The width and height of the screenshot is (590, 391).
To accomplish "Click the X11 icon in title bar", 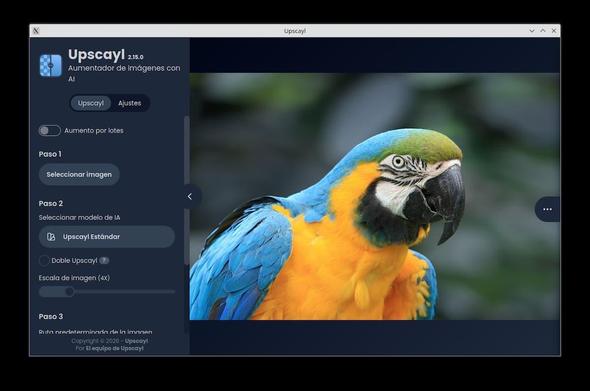I will click(x=36, y=31).
